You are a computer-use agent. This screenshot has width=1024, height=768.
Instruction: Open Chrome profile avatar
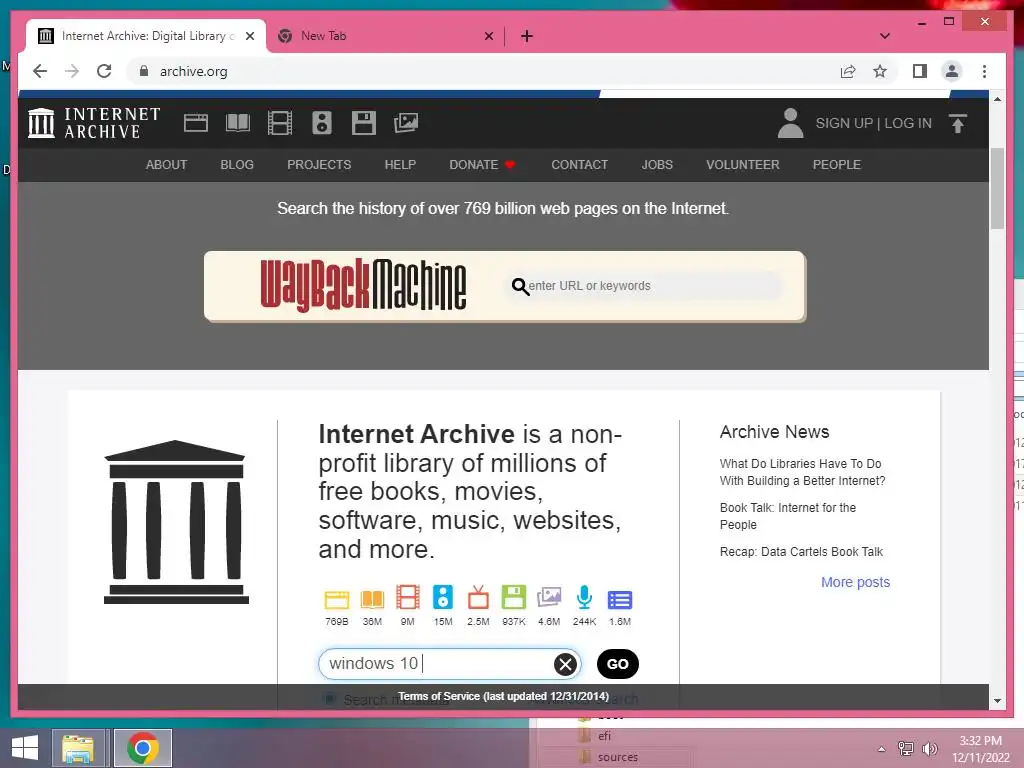pyautogui.click(x=952, y=71)
